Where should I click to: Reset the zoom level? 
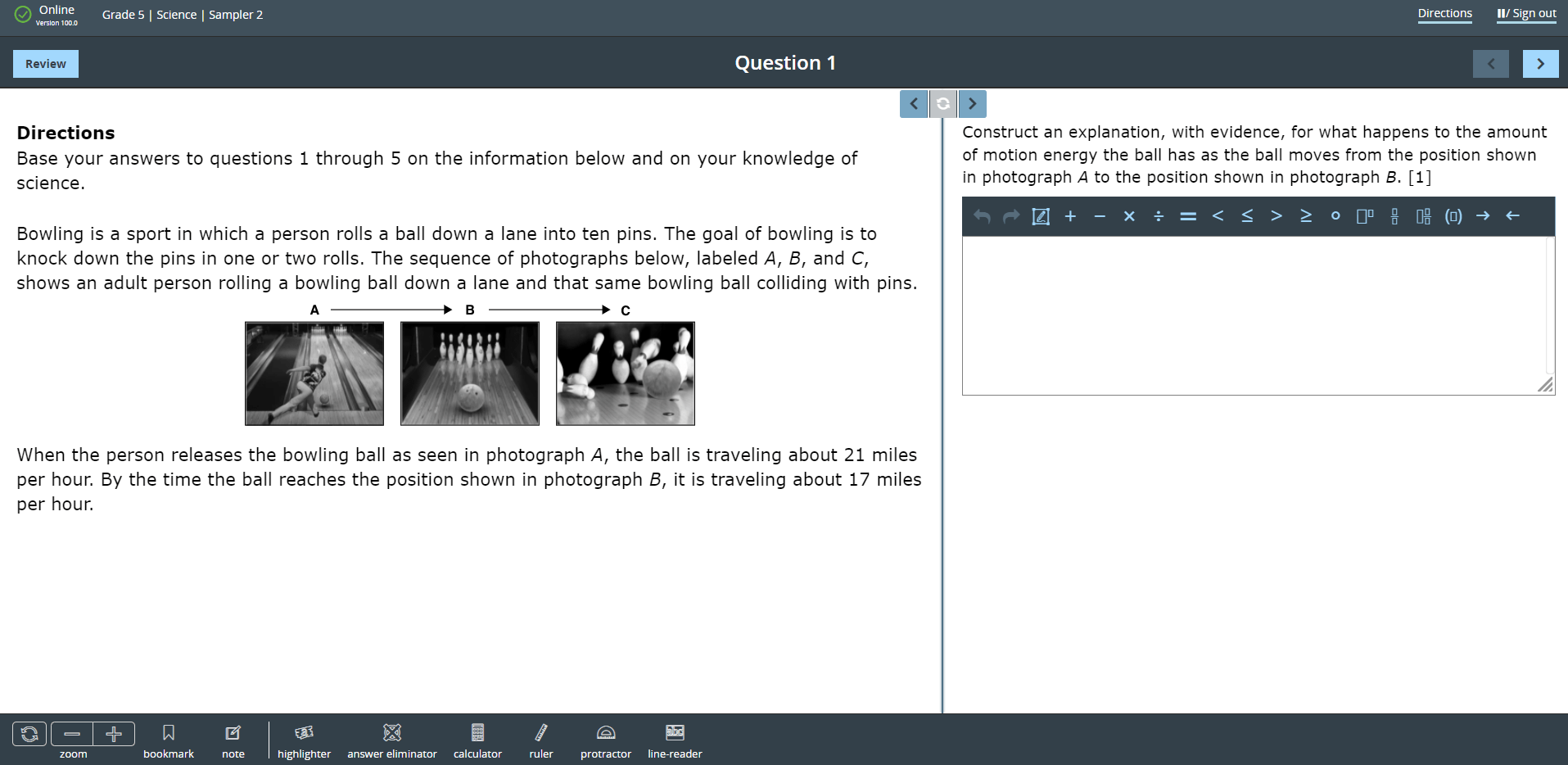click(29, 734)
